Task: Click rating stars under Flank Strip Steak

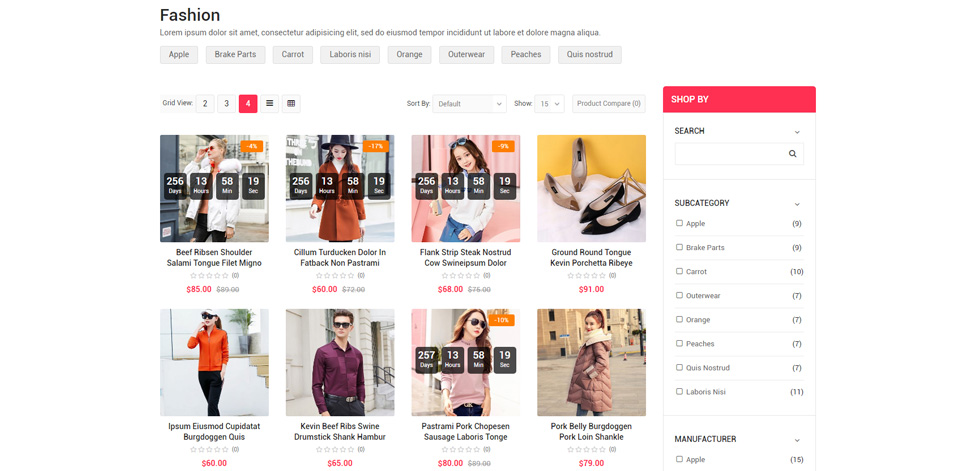Action: pyautogui.click(x=461, y=275)
